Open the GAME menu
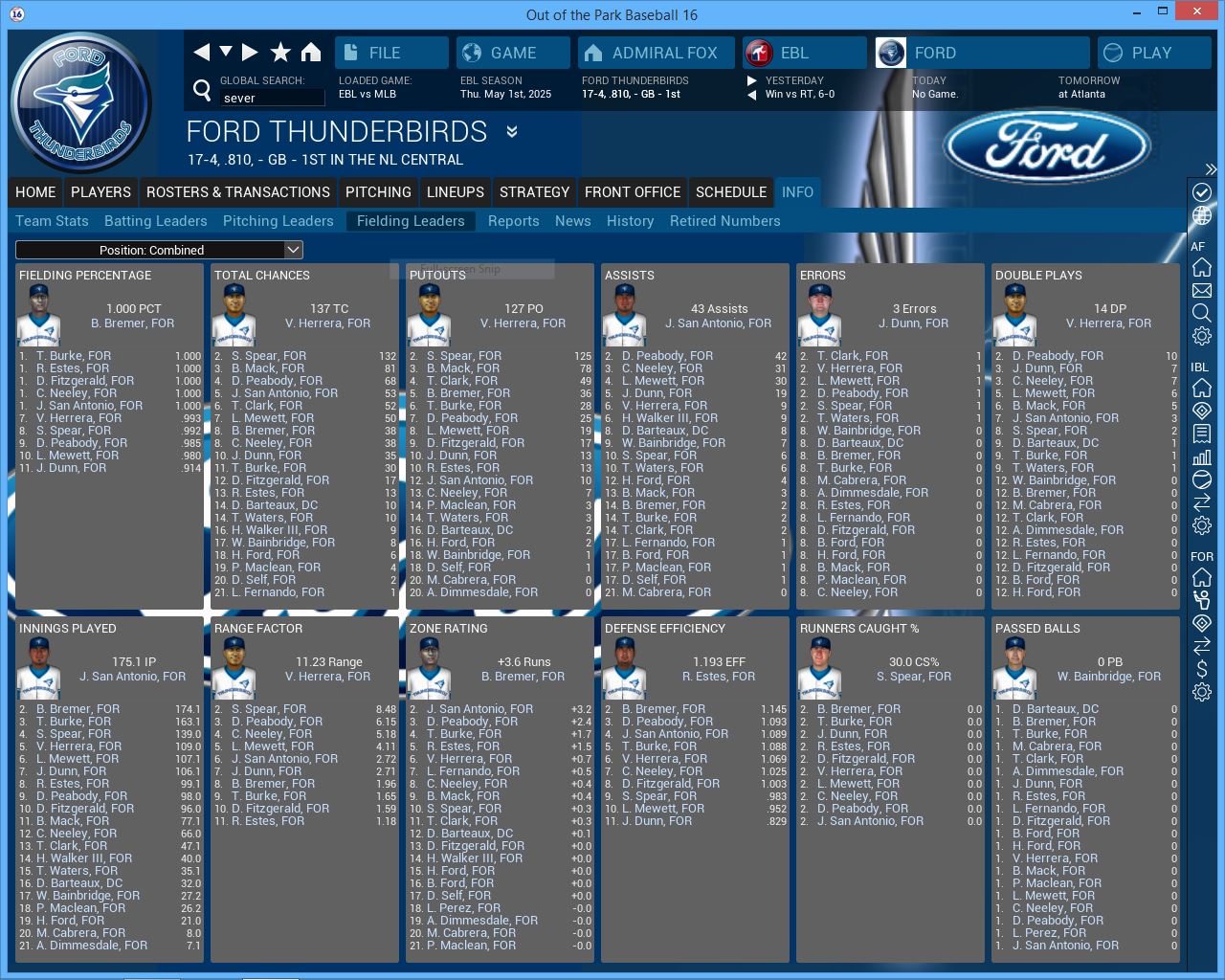 point(513,53)
